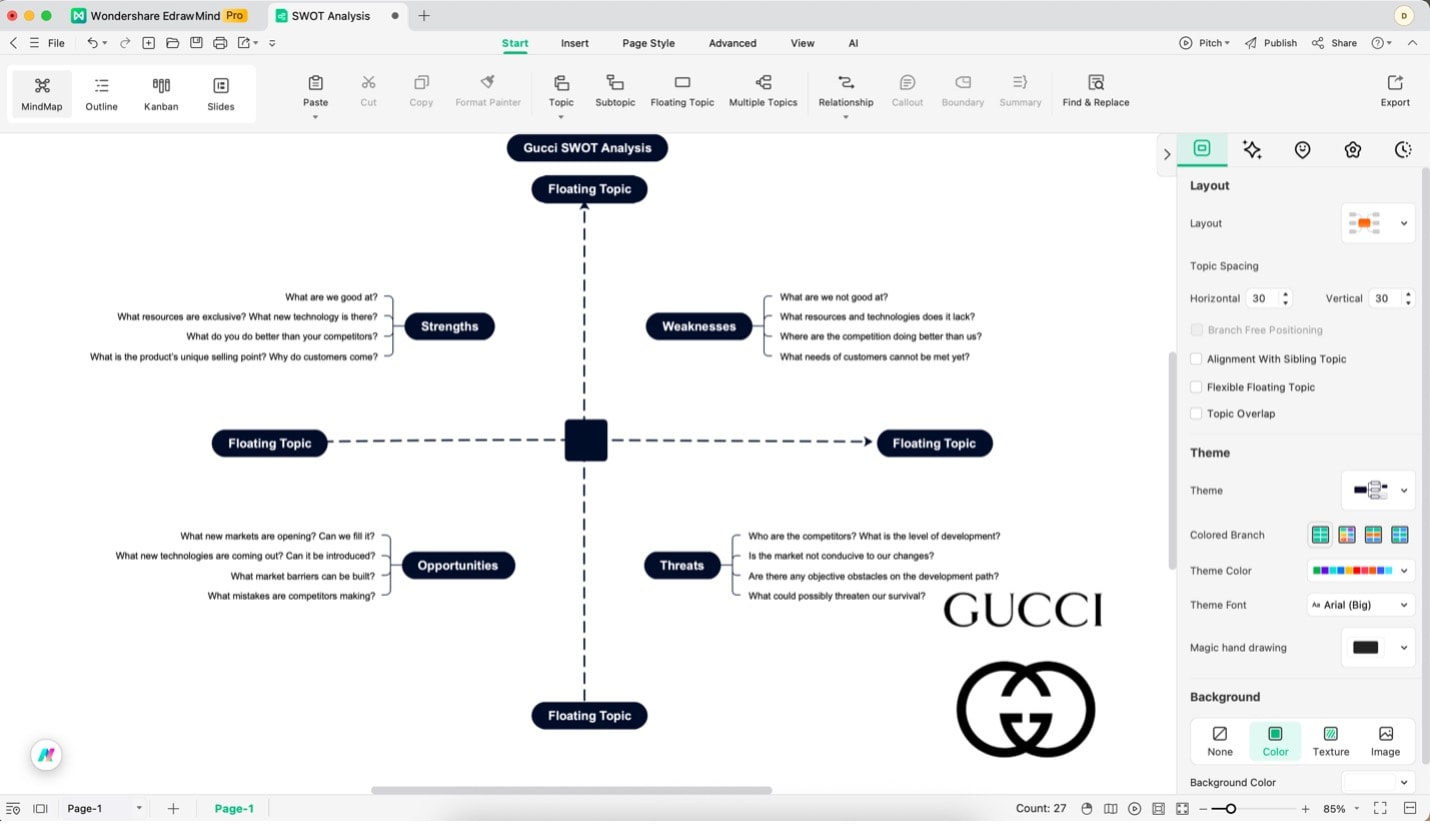
Task: Set background to None
Action: (1220, 741)
